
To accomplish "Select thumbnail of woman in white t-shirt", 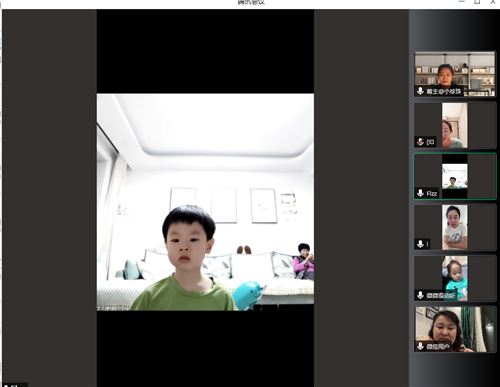I will (x=455, y=227).
